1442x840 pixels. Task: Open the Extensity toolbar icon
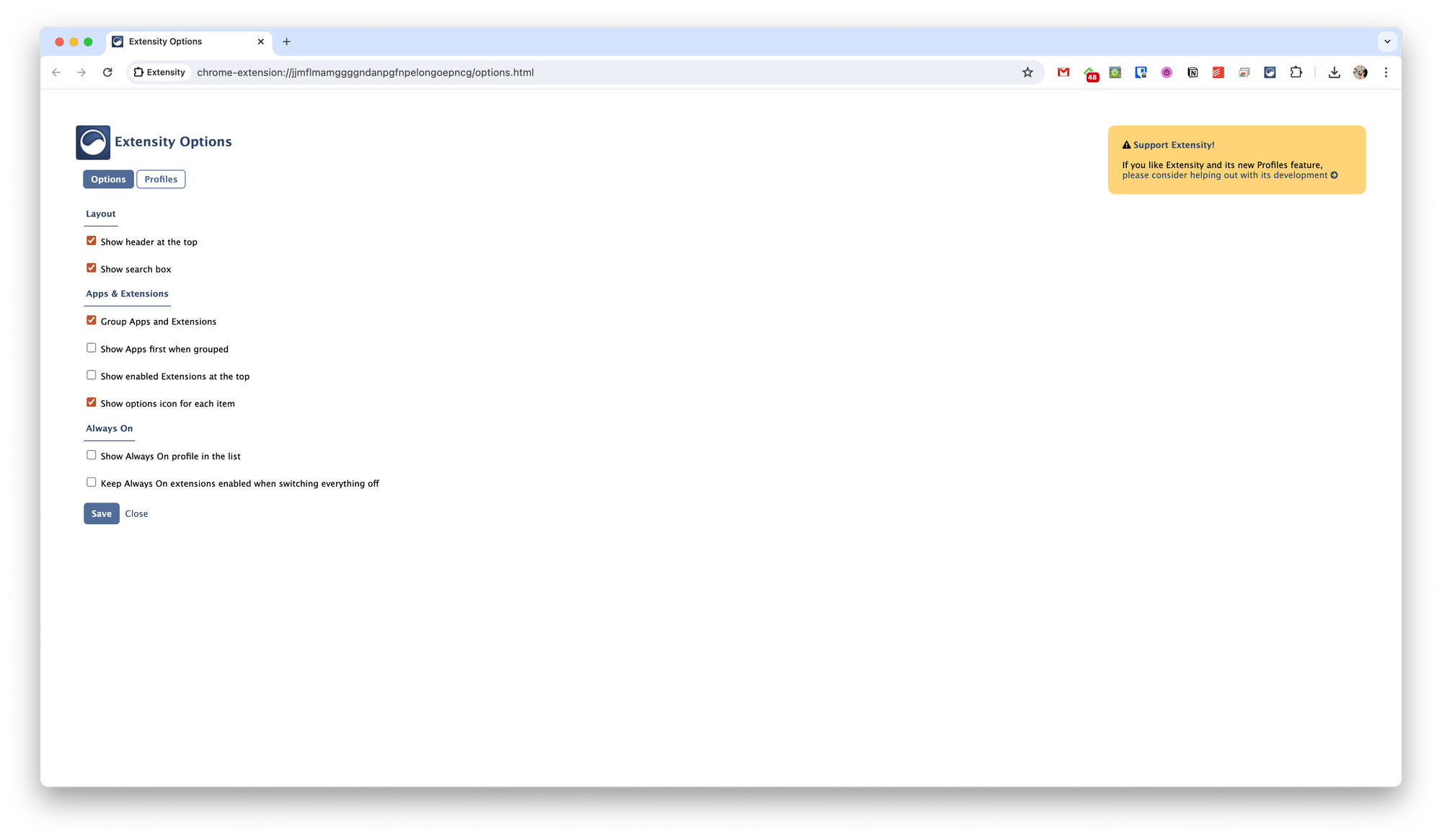[x=1270, y=72]
